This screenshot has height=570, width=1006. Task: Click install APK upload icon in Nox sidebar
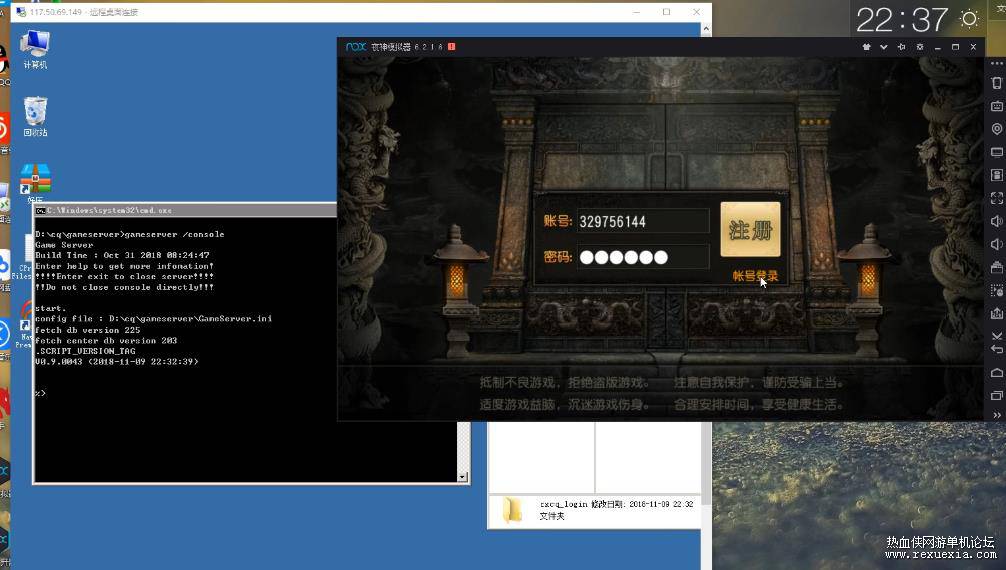[996, 313]
